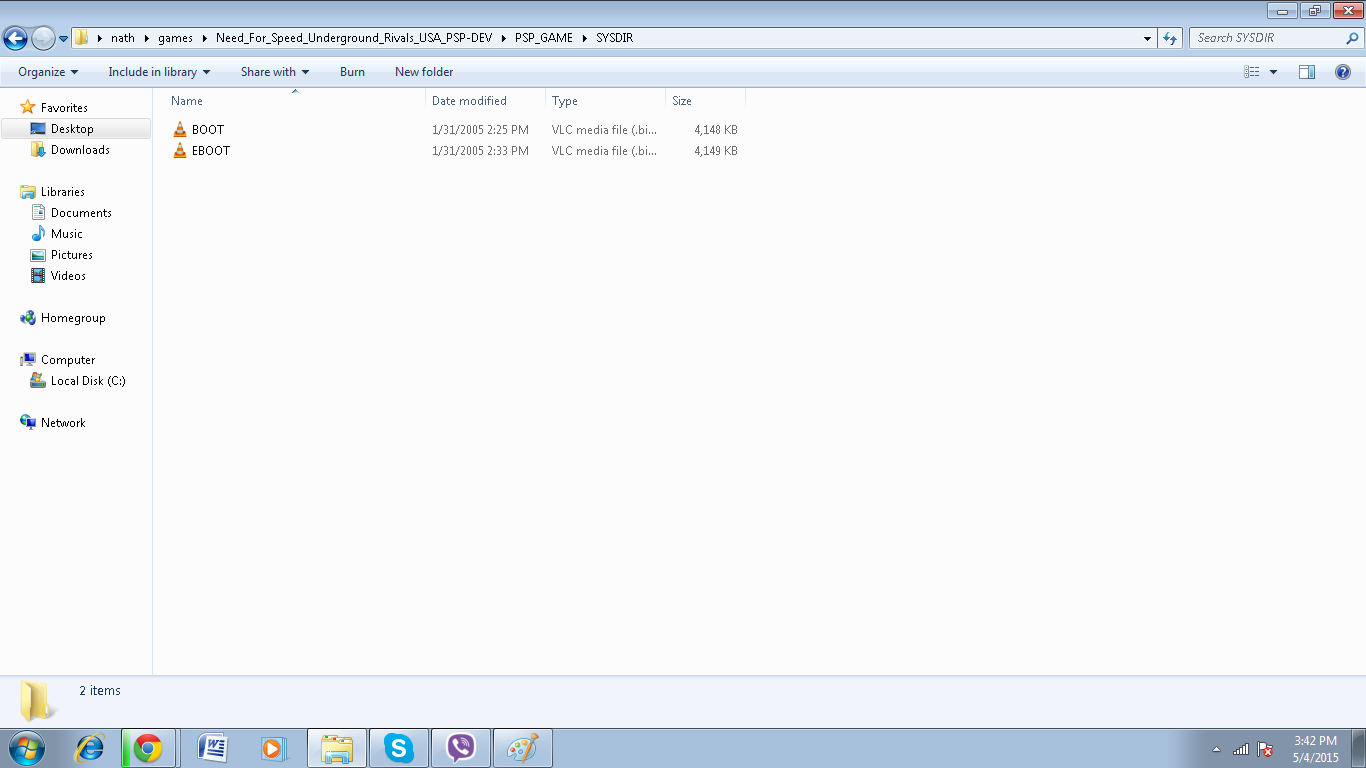Click the games breadcrumb segment

point(175,38)
